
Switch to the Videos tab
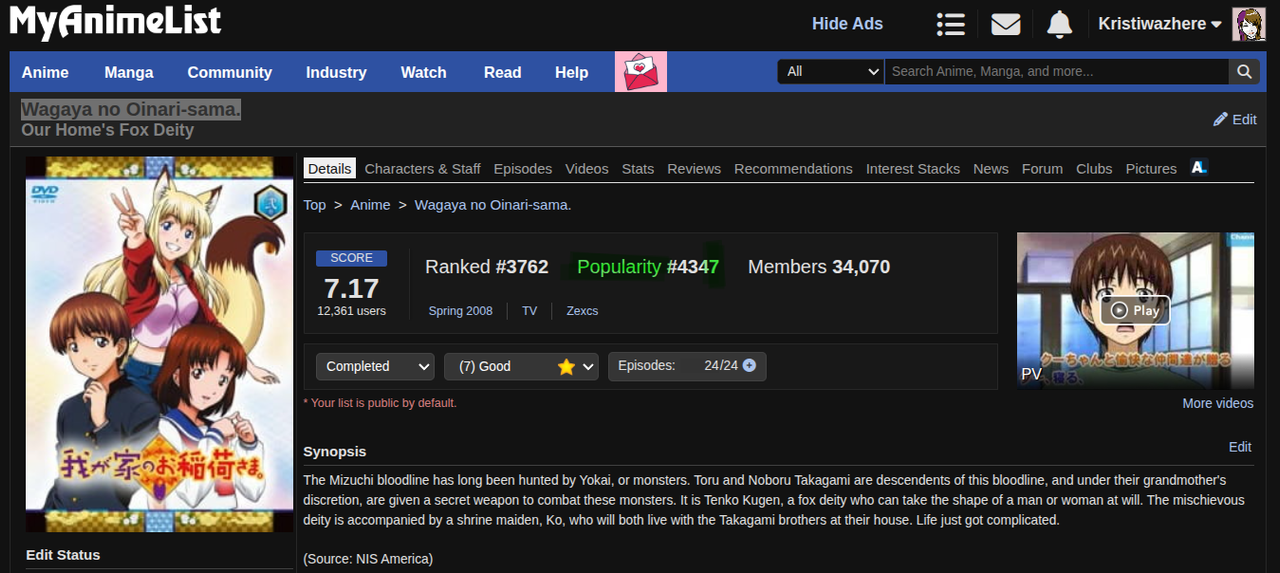pos(587,169)
